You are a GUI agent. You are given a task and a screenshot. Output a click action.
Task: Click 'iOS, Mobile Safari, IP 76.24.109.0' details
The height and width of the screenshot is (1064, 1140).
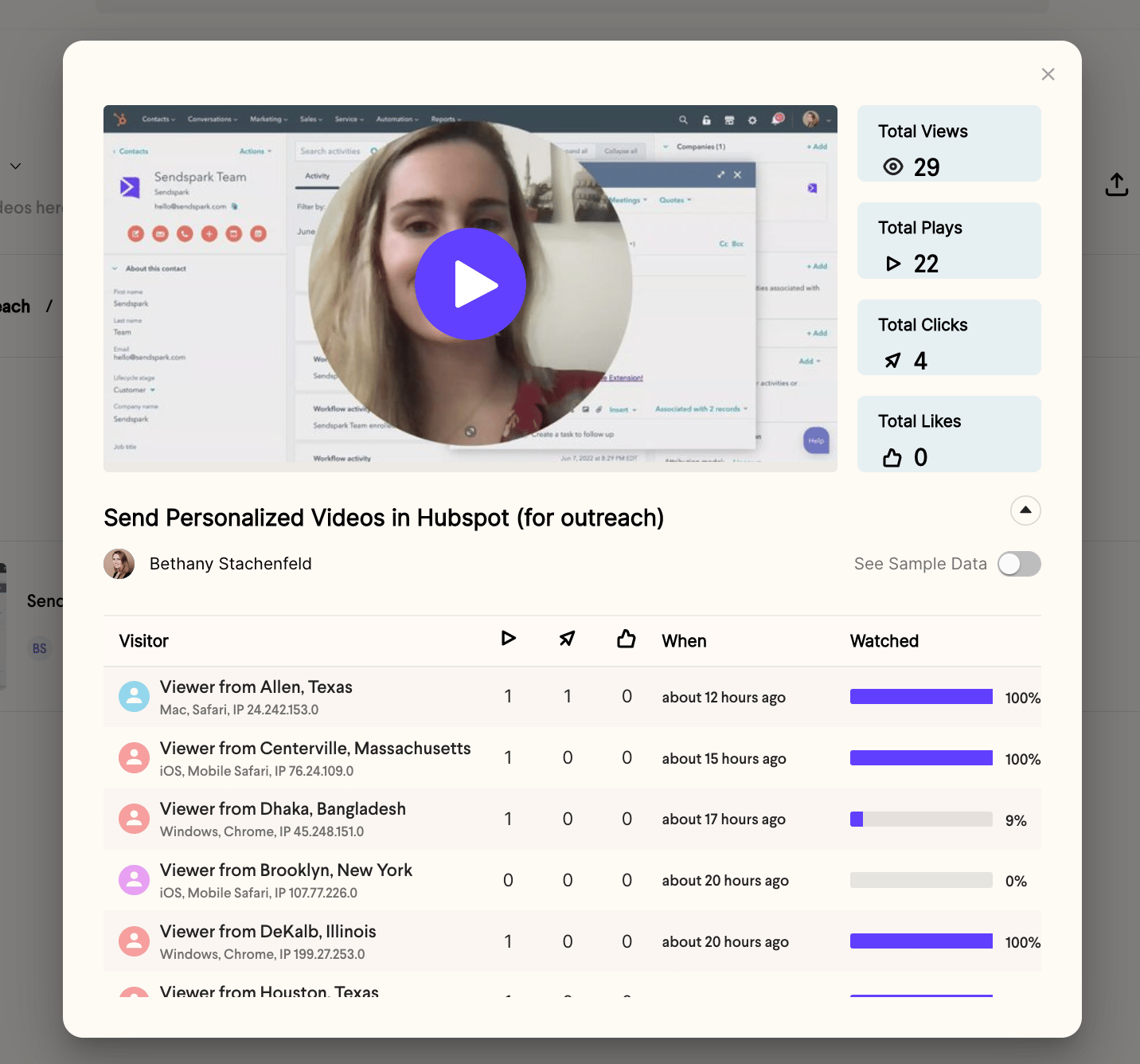click(x=256, y=771)
